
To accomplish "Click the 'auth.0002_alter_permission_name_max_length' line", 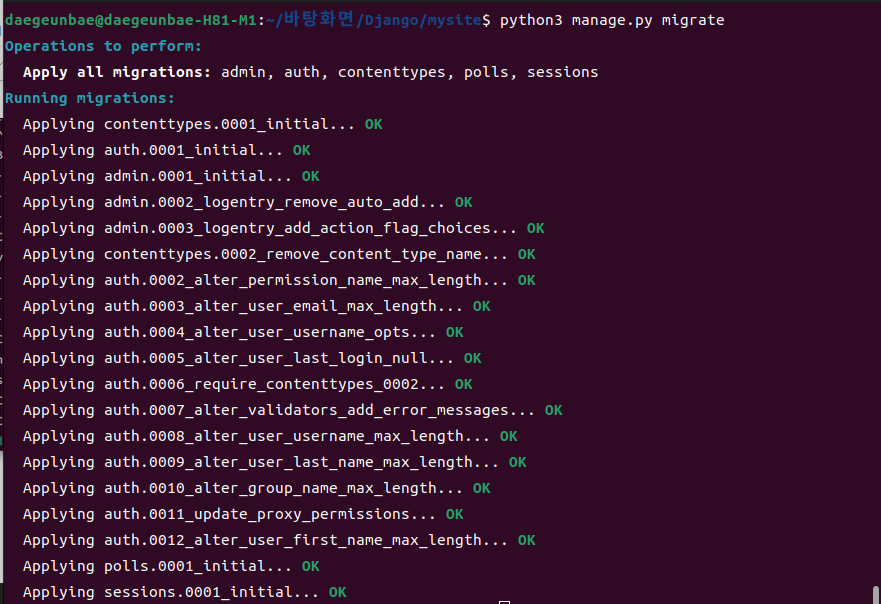I will (x=279, y=280).
